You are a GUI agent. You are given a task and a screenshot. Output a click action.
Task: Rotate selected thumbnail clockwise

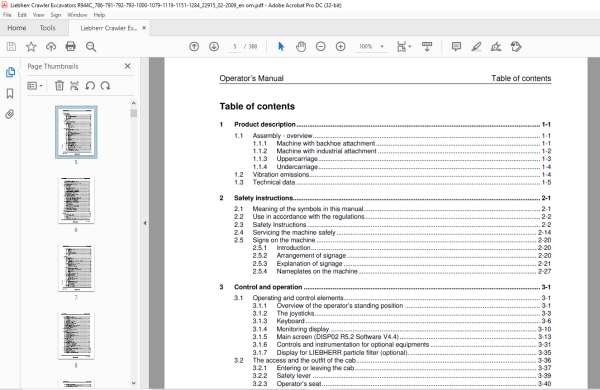pyautogui.click(x=105, y=86)
